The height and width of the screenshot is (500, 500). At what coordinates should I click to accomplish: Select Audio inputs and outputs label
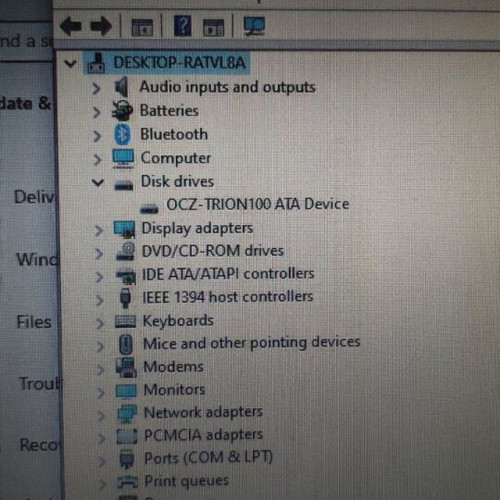tap(227, 87)
